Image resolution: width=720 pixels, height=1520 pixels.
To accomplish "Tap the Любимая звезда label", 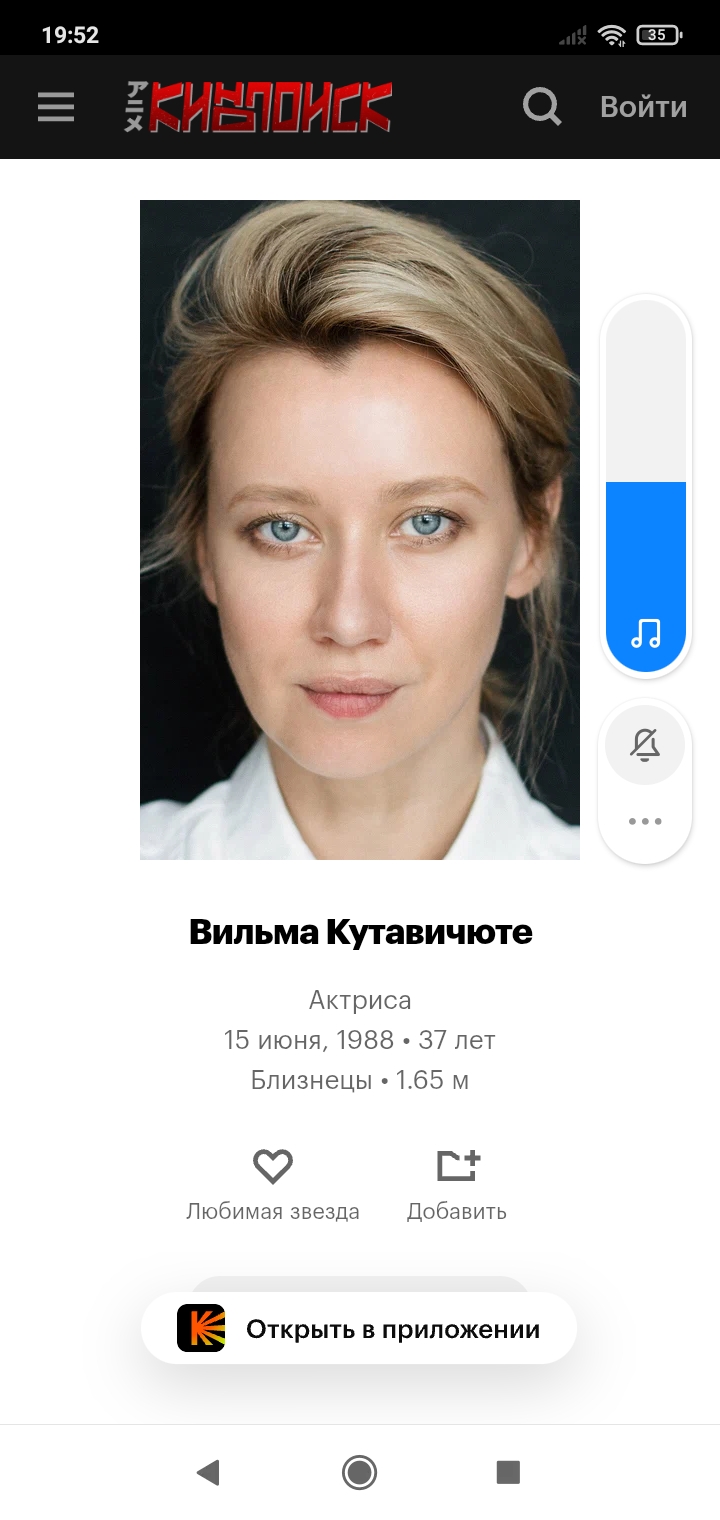I will coord(273,1212).
